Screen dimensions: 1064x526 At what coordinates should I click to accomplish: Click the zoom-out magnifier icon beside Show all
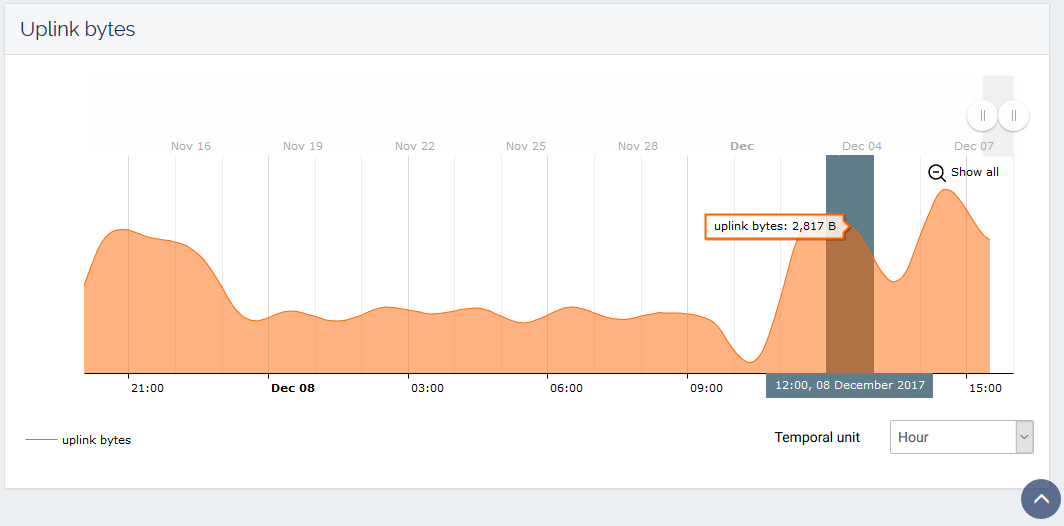937,172
